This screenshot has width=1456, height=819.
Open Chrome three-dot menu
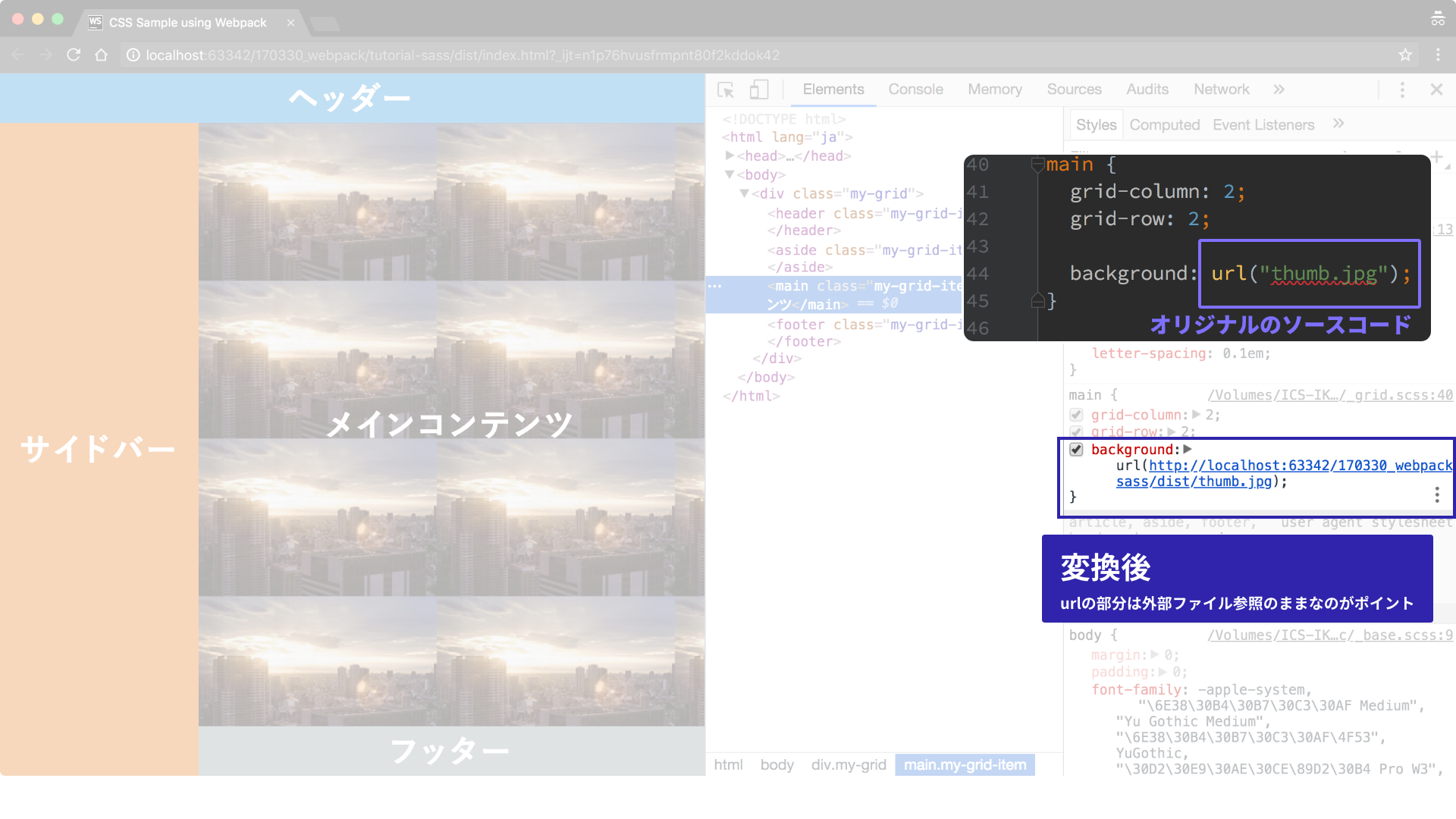[1438, 55]
